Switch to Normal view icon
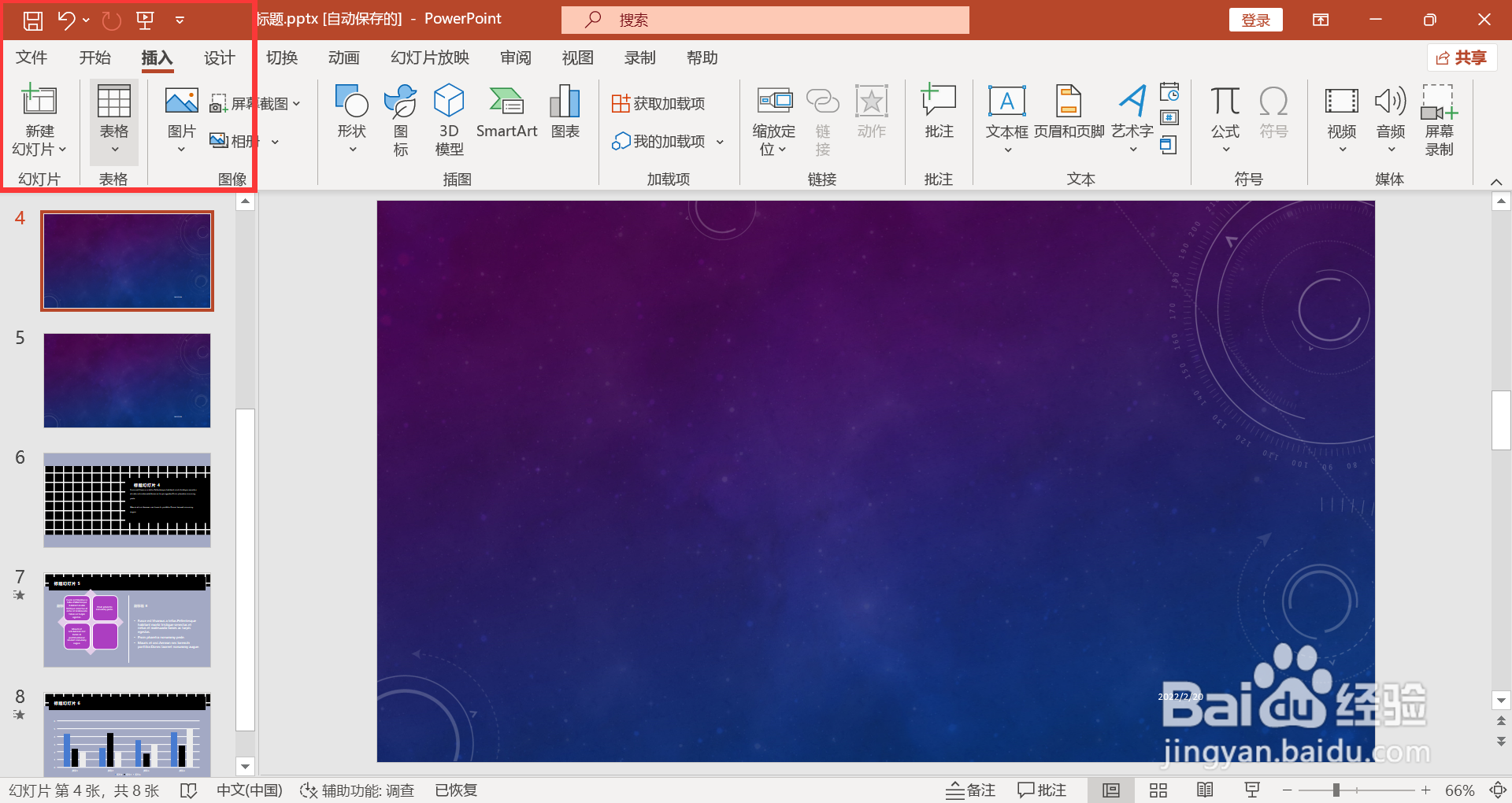 (x=1110, y=790)
